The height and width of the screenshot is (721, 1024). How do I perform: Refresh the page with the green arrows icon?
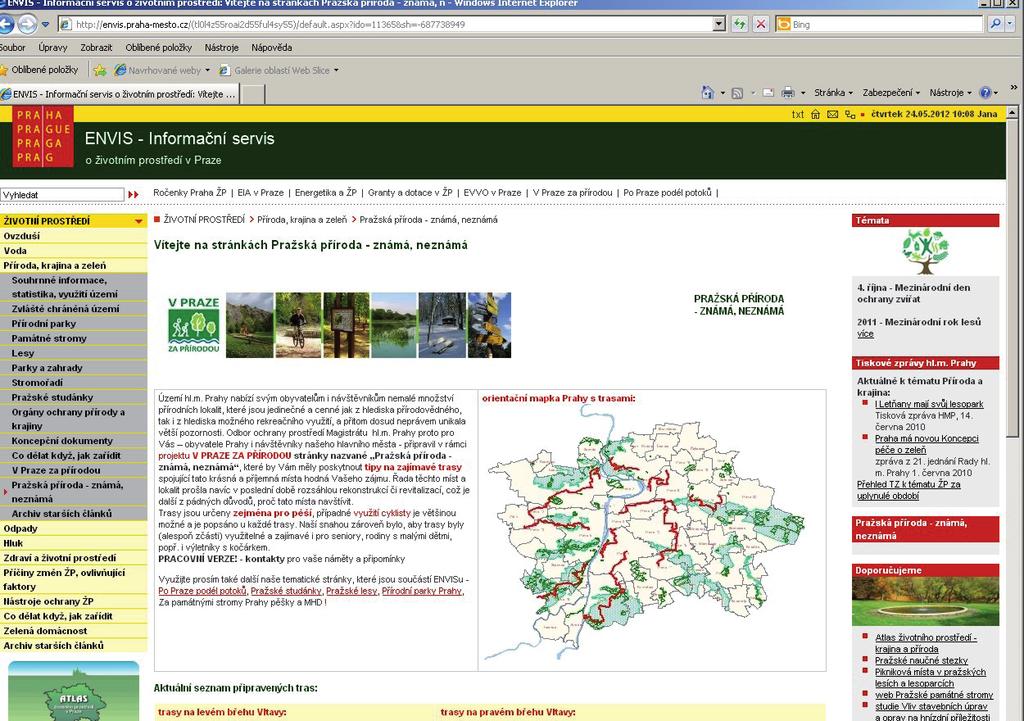[739, 25]
